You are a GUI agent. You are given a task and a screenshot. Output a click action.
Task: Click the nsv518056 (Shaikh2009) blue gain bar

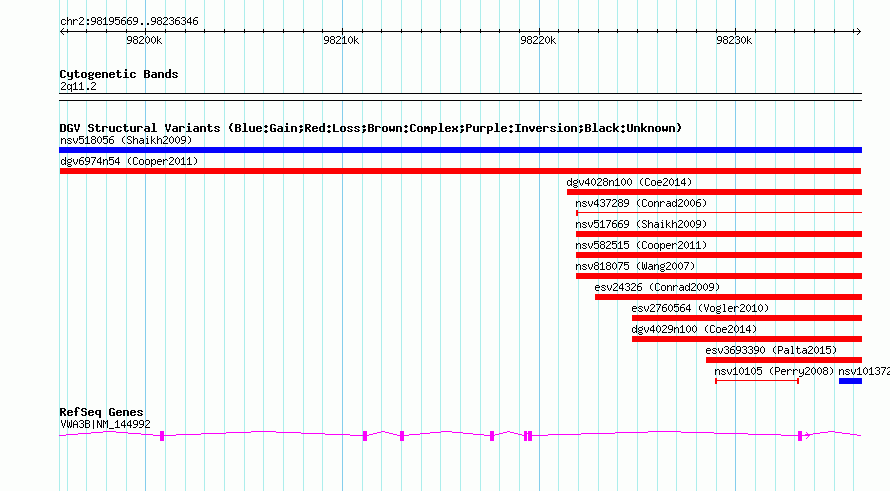click(460, 150)
